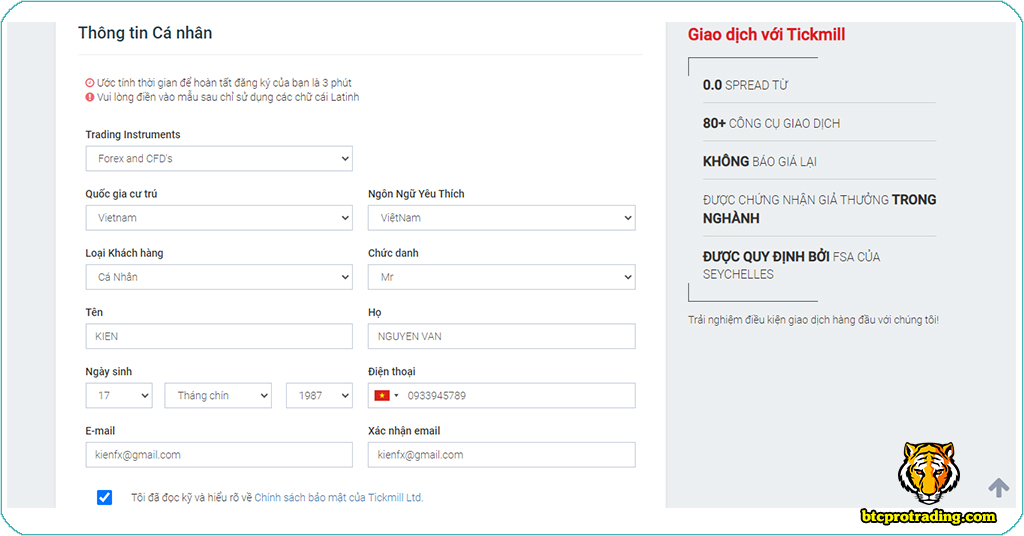Click the Xác nhận email input field
The height and width of the screenshot is (536, 1024).
click(x=501, y=455)
